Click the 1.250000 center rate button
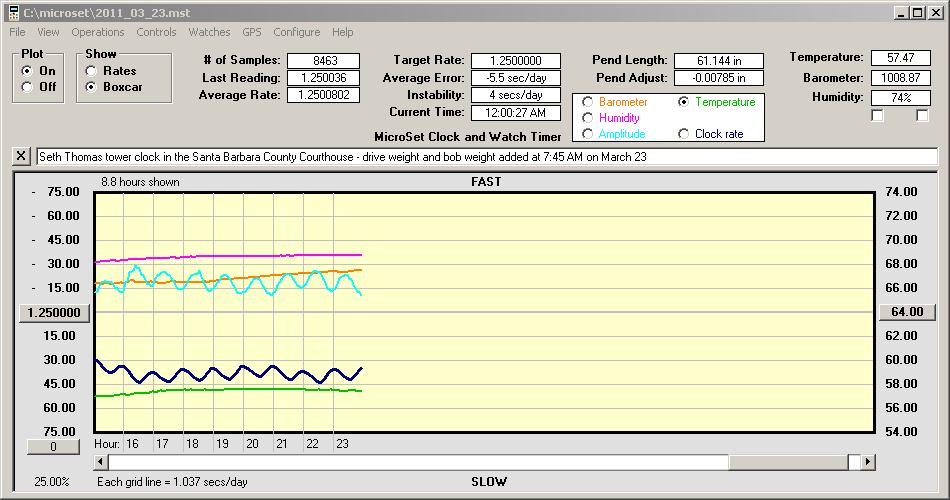This screenshot has width=950, height=500. (54, 313)
